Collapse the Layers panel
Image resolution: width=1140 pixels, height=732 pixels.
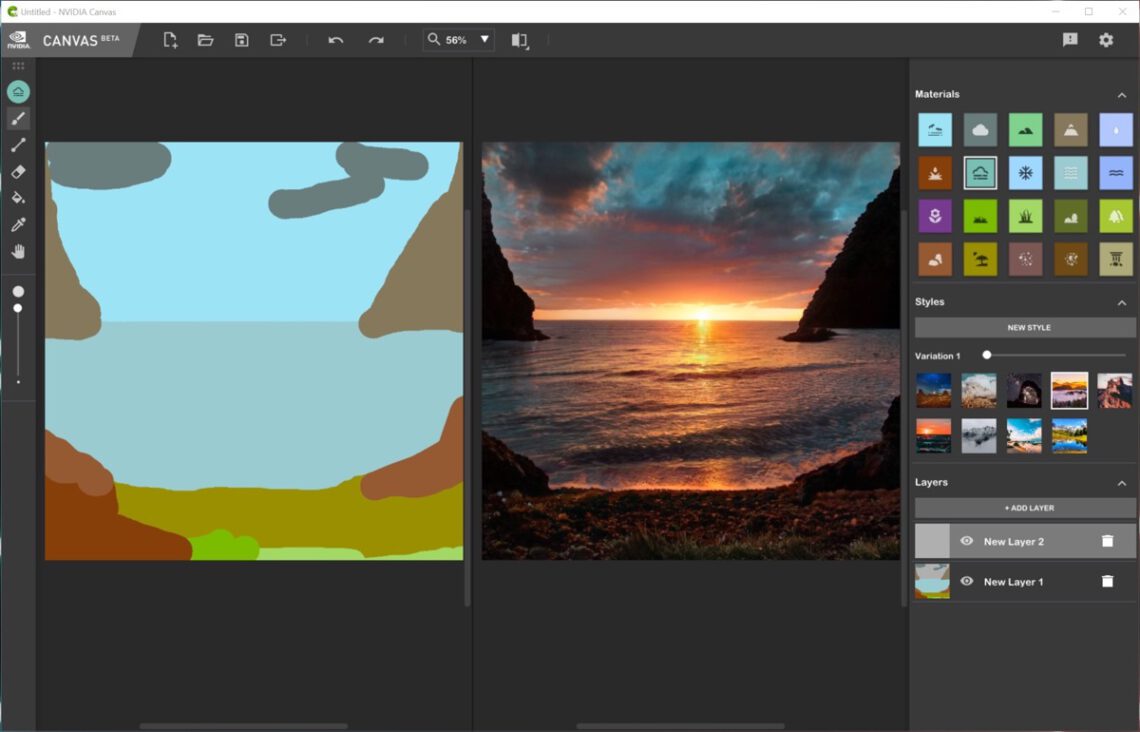[1121, 483]
